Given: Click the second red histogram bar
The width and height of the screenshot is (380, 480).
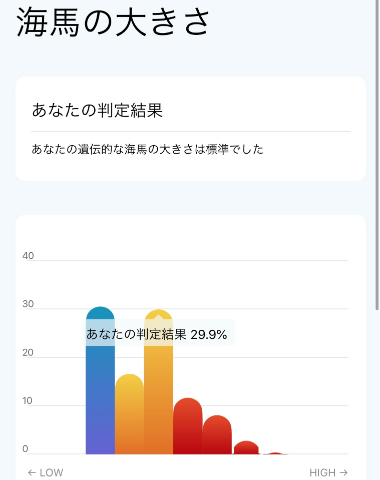Looking at the screenshot, I should (x=217, y=435).
